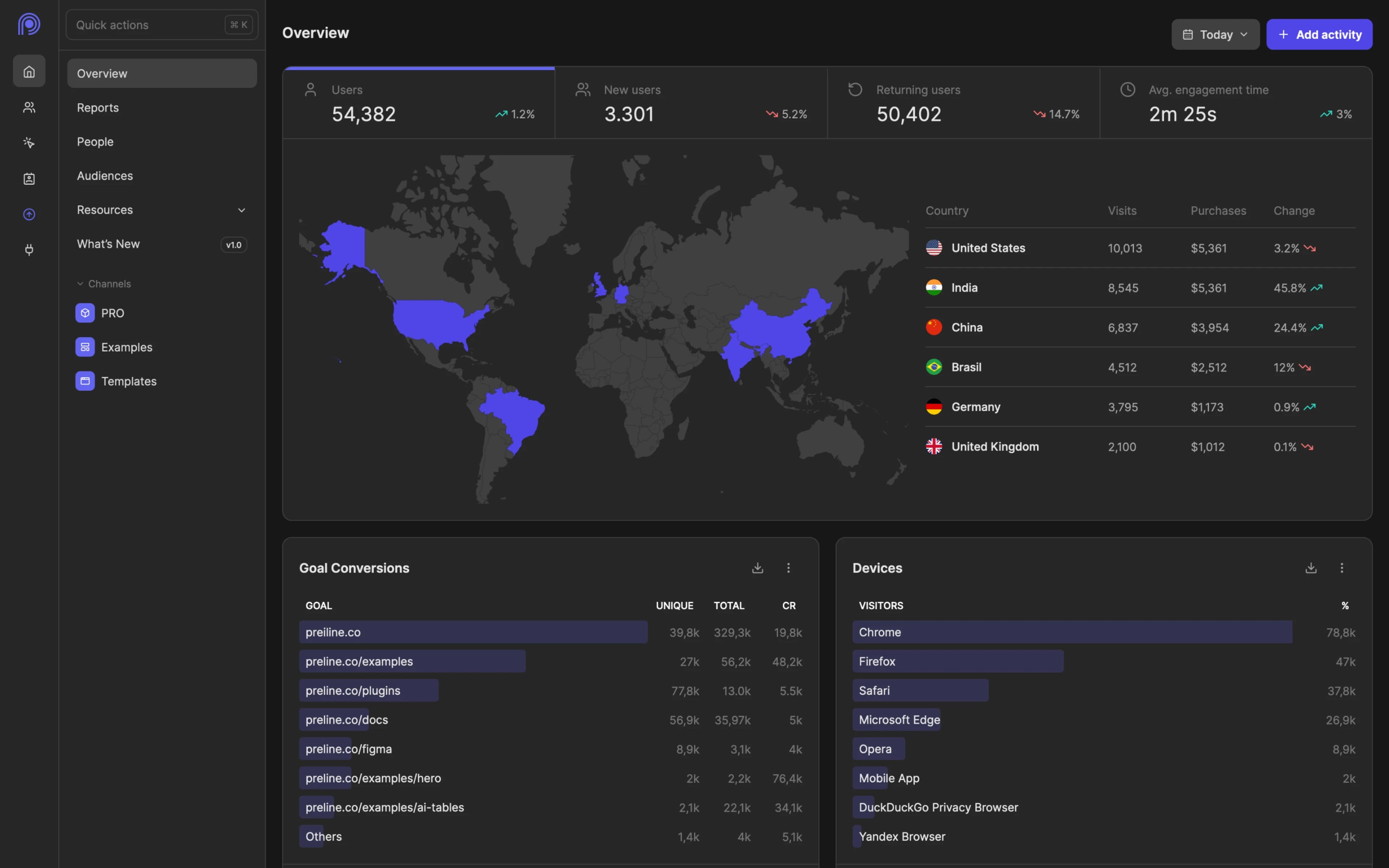Click the cursor events icon in the sidebar rail
The image size is (1389, 868).
coord(29,143)
